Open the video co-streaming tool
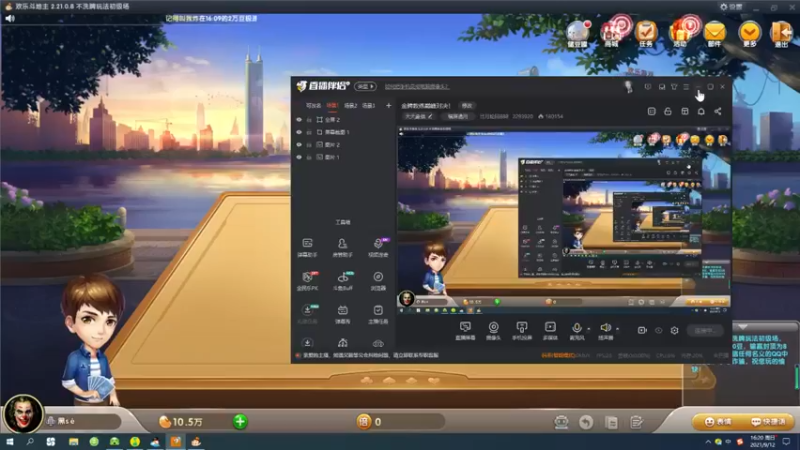The height and width of the screenshot is (450, 800). tap(378, 247)
